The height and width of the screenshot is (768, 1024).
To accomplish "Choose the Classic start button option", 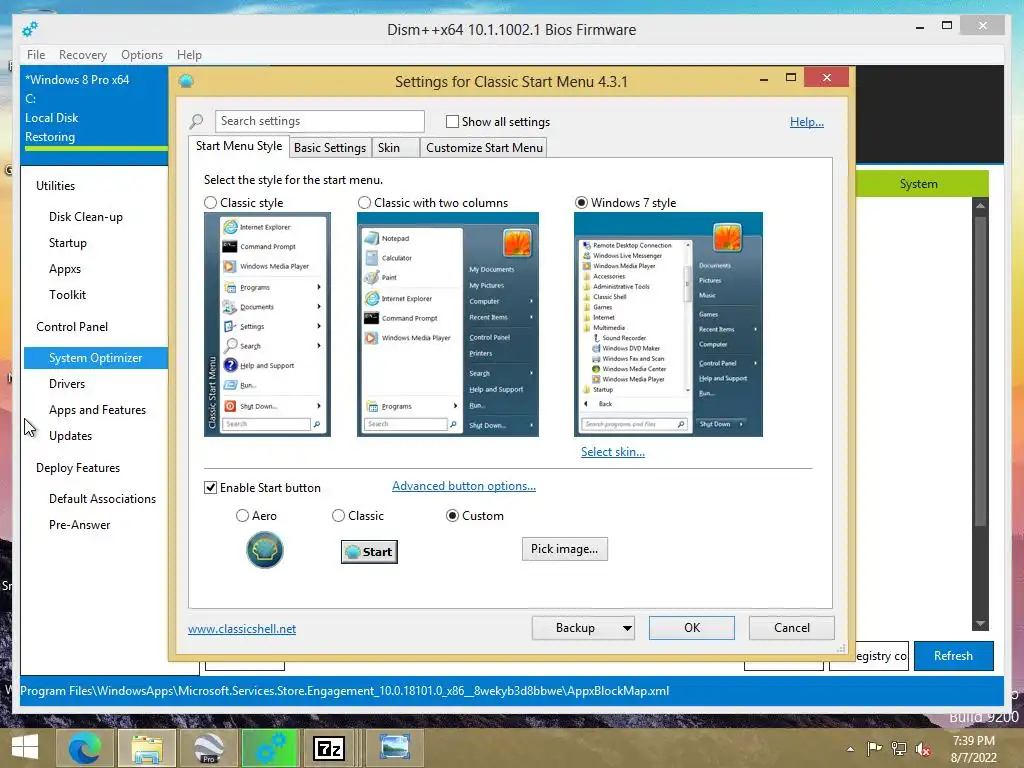I will pos(338,516).
